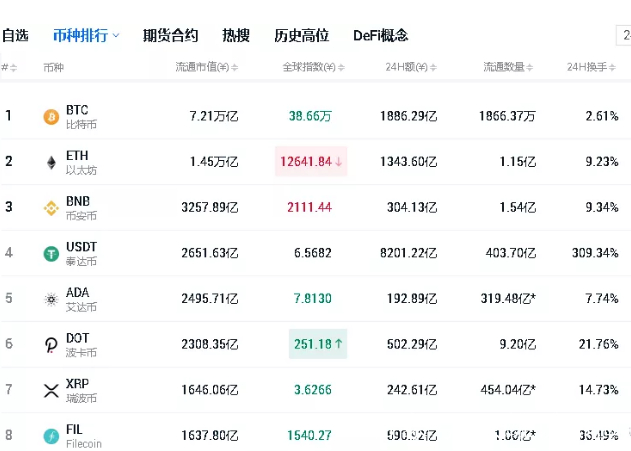Sort by 流通市值 column arrows
Screen dimensions: 631x451
click(x=235, y=68)
